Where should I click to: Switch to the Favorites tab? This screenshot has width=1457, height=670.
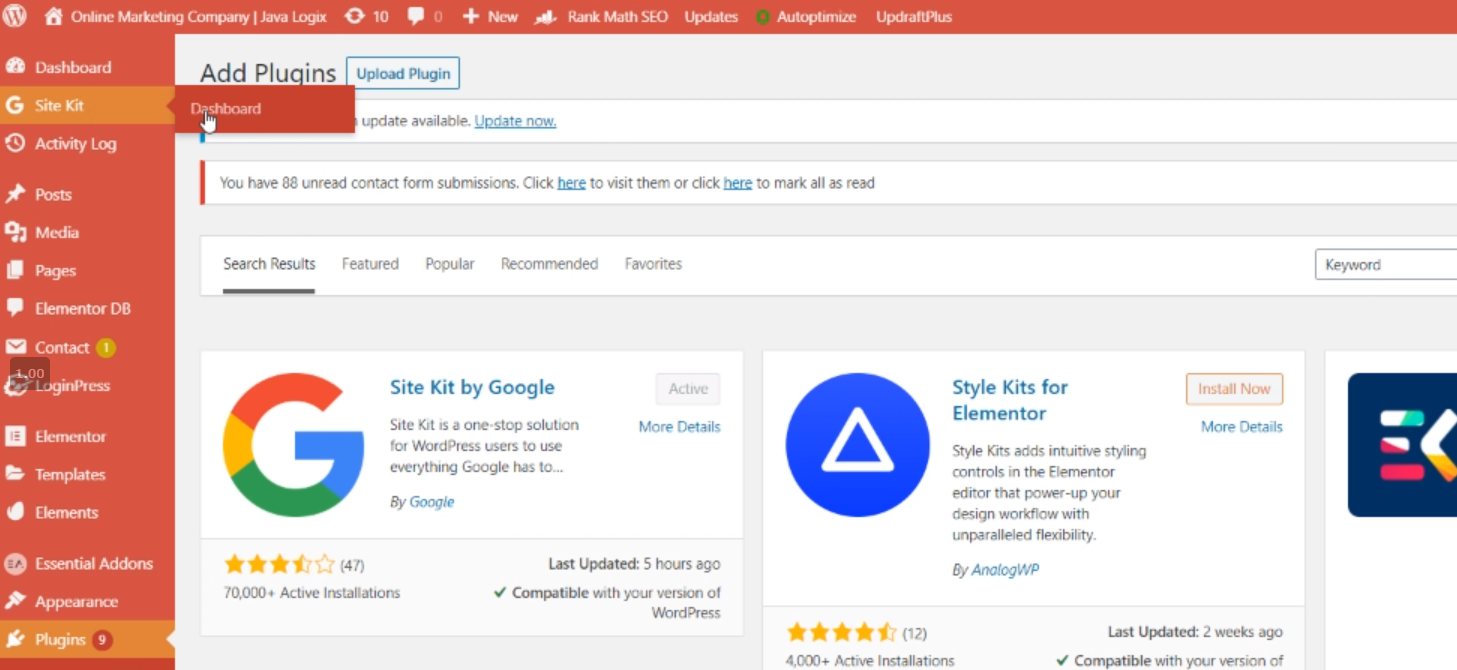tap(653, 264)
